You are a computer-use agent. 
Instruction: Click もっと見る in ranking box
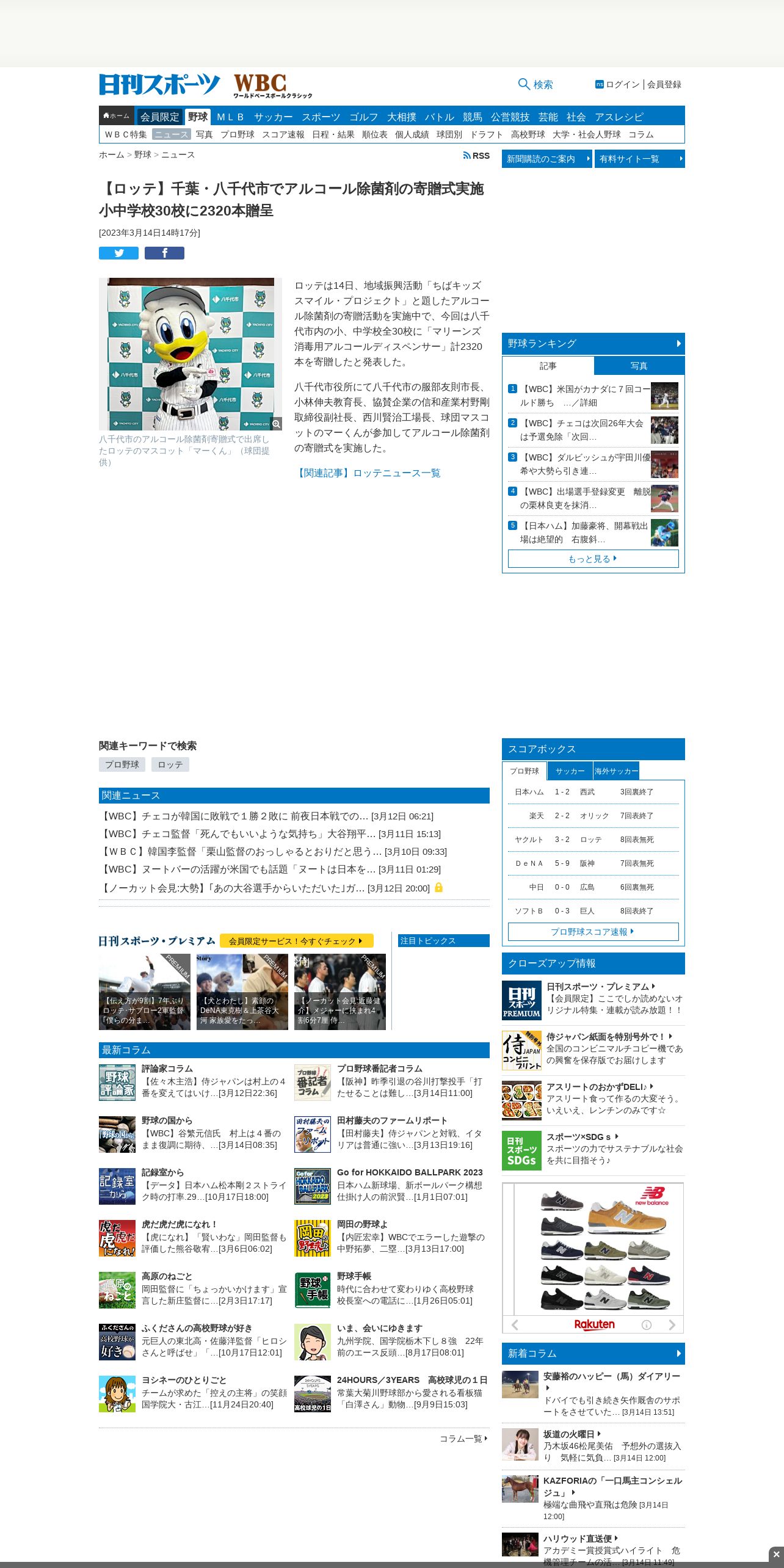coord(593,559)
